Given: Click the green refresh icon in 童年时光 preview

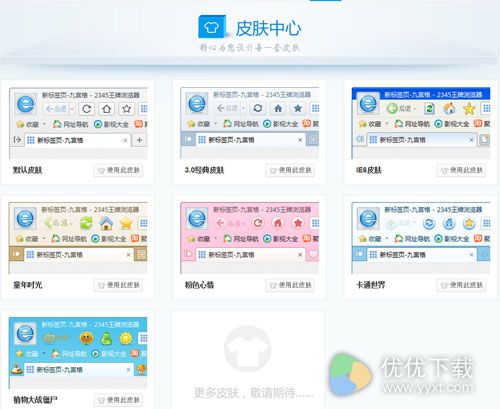Looking at the screenshot, I should tap(86, 223).
